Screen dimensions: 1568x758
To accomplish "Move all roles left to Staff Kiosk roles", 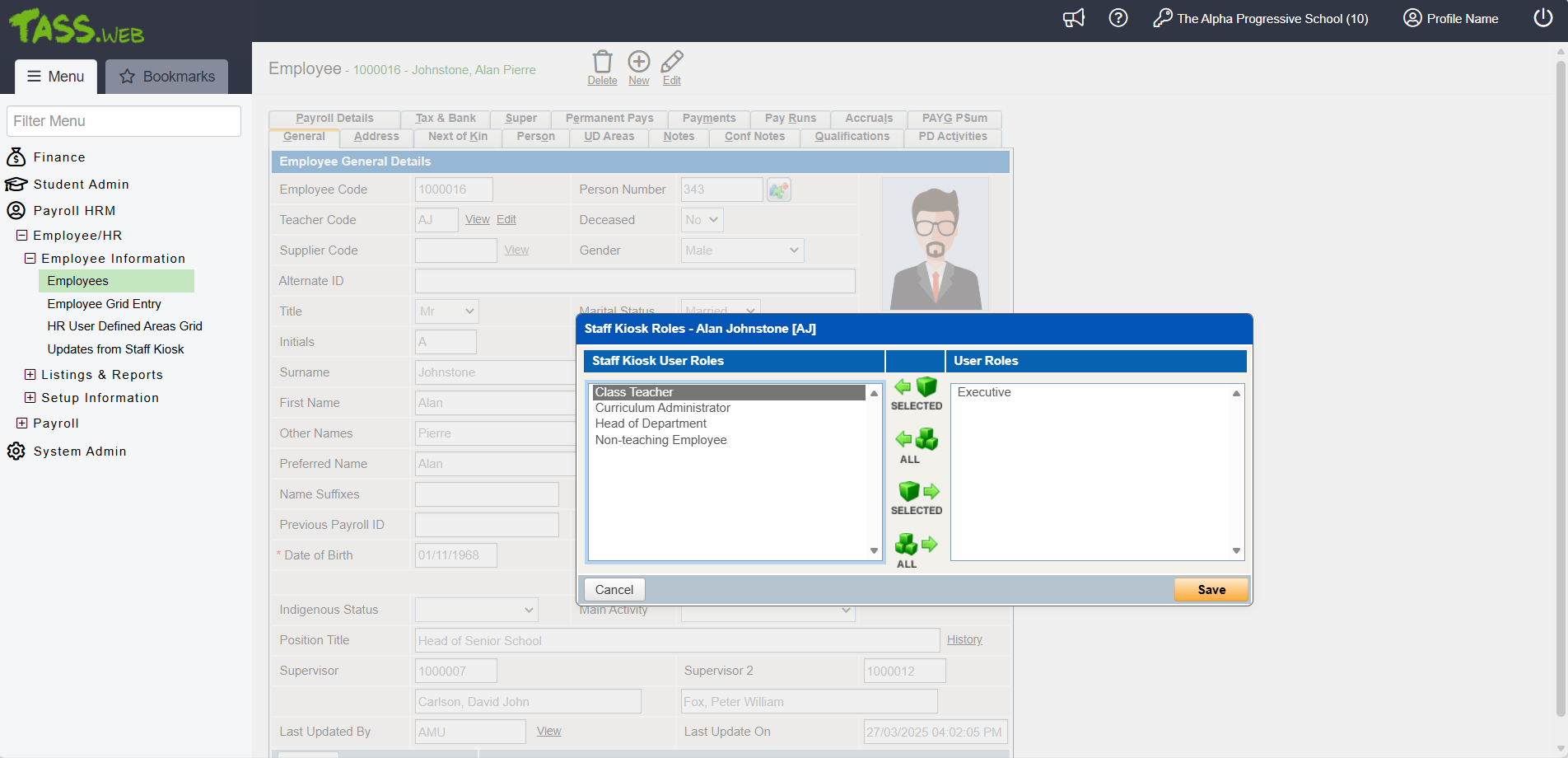I will pyautogui.click(x=916, y=446).
